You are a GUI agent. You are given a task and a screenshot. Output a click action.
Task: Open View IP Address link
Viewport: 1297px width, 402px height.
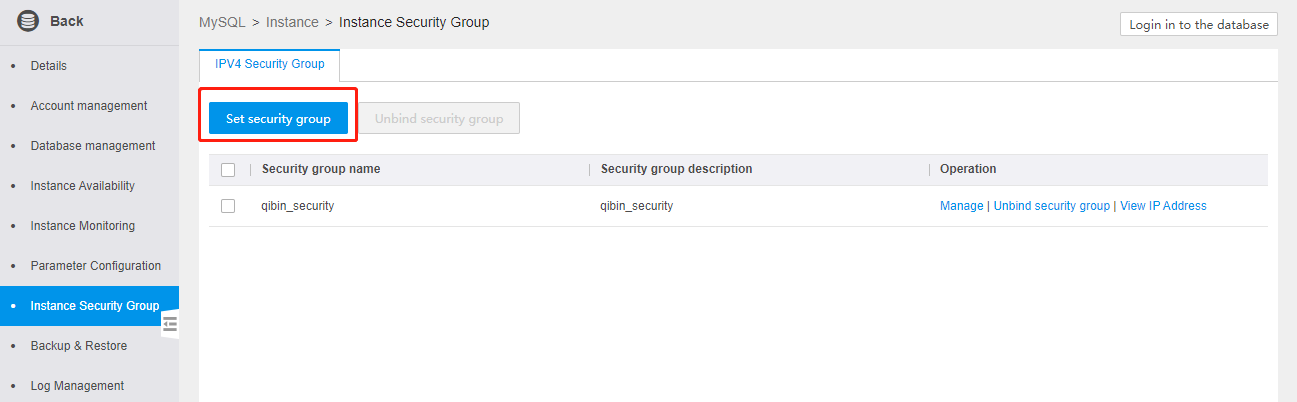point(1163,206)
